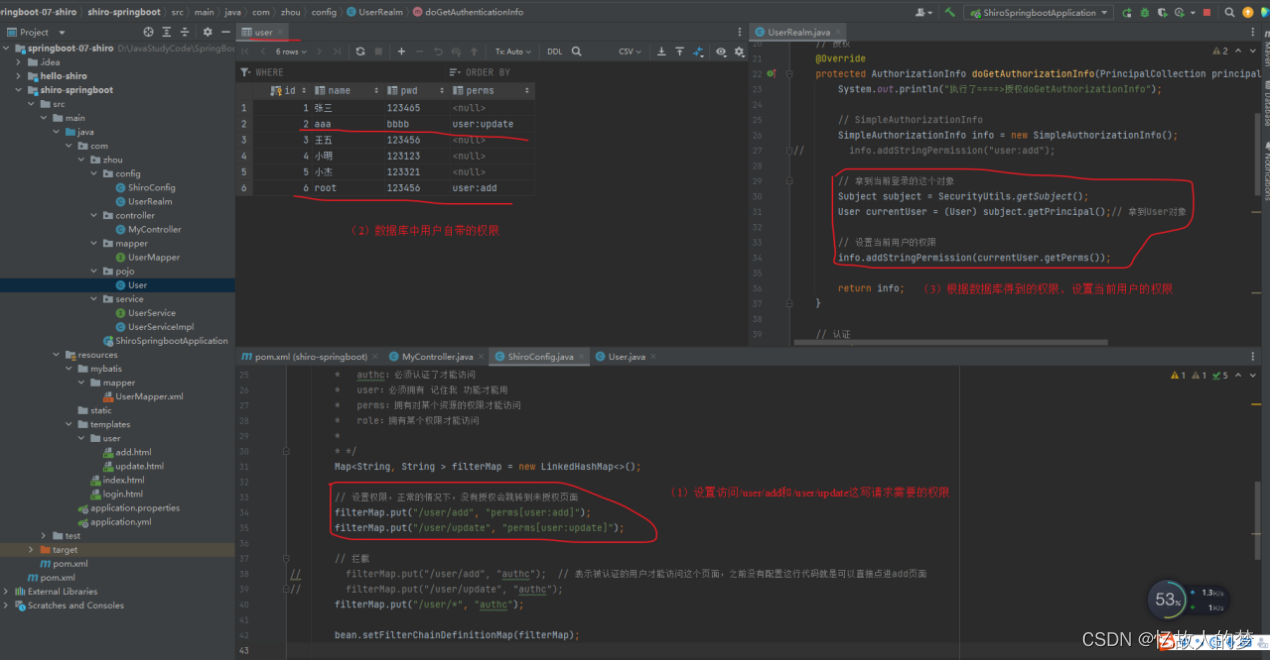
Task: Start debugging with the bug icon
Action: tap(1143, 11)
